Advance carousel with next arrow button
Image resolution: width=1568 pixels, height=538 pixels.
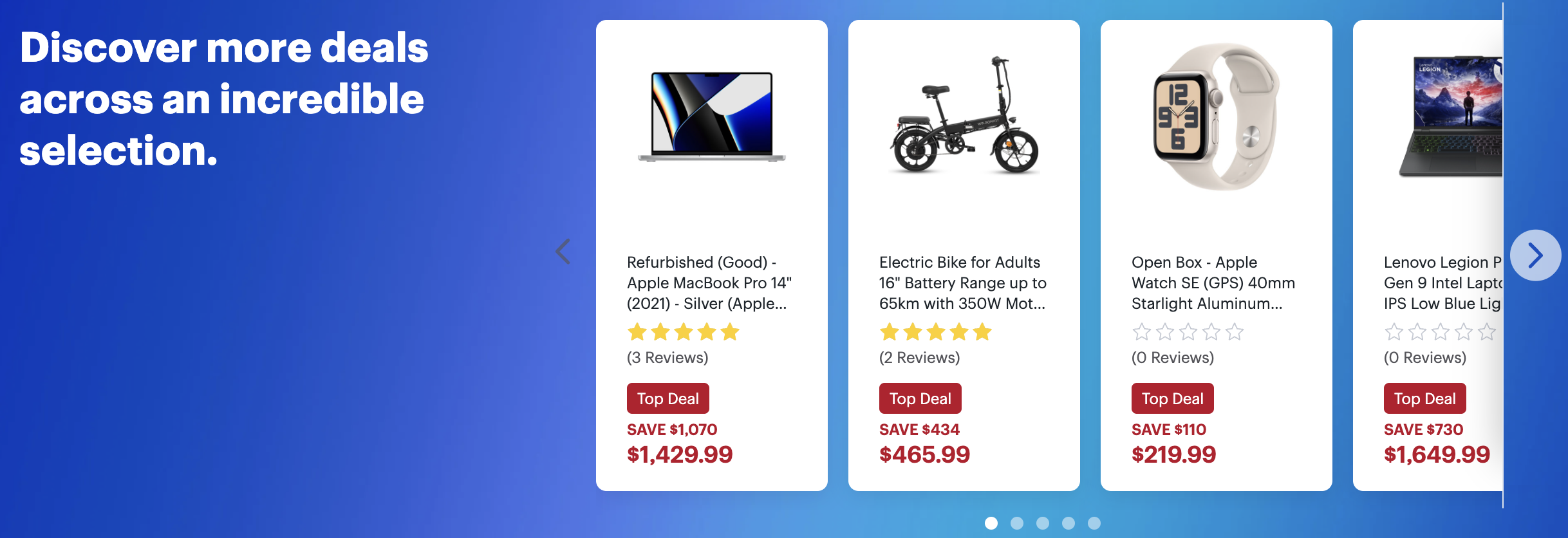tap(1535, 255)
